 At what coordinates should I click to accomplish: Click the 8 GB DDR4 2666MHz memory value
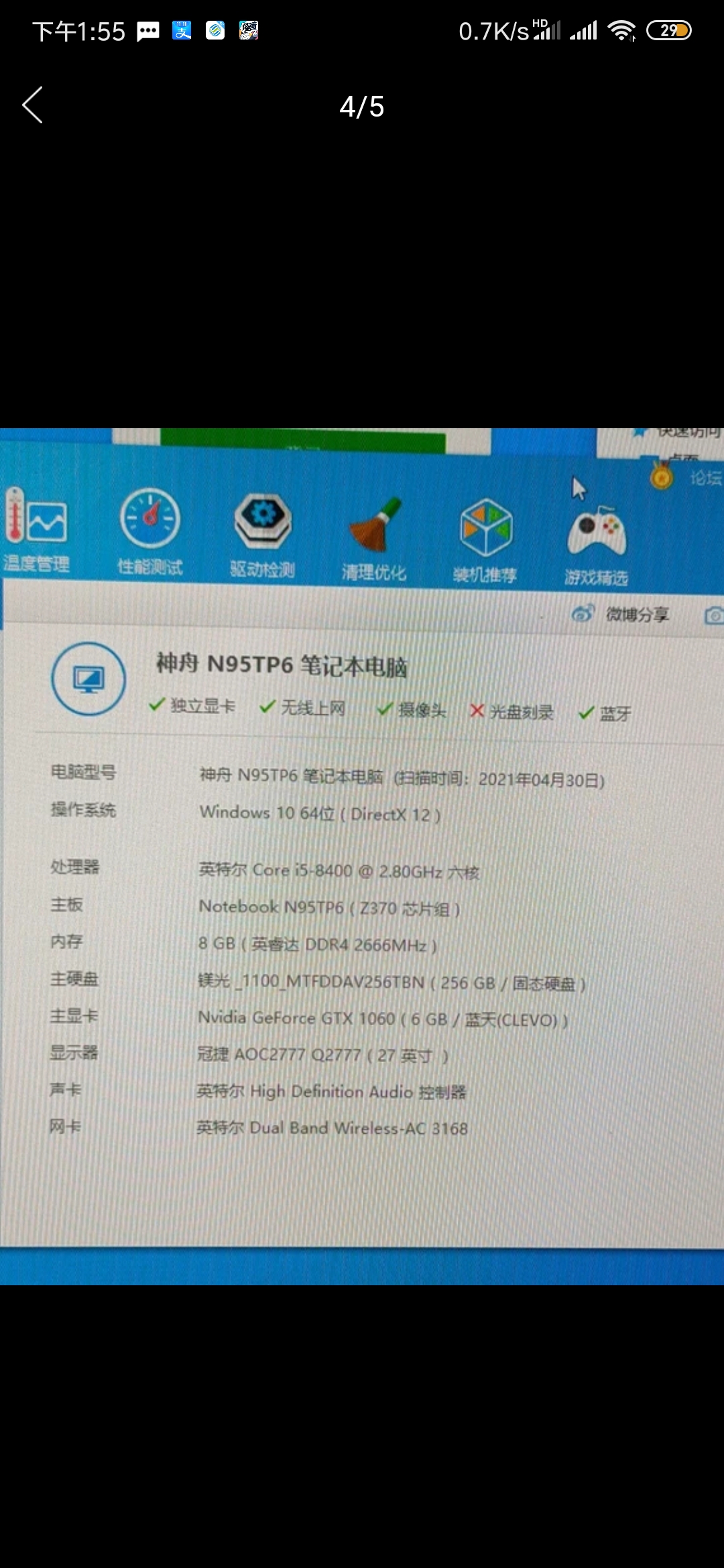318,945
